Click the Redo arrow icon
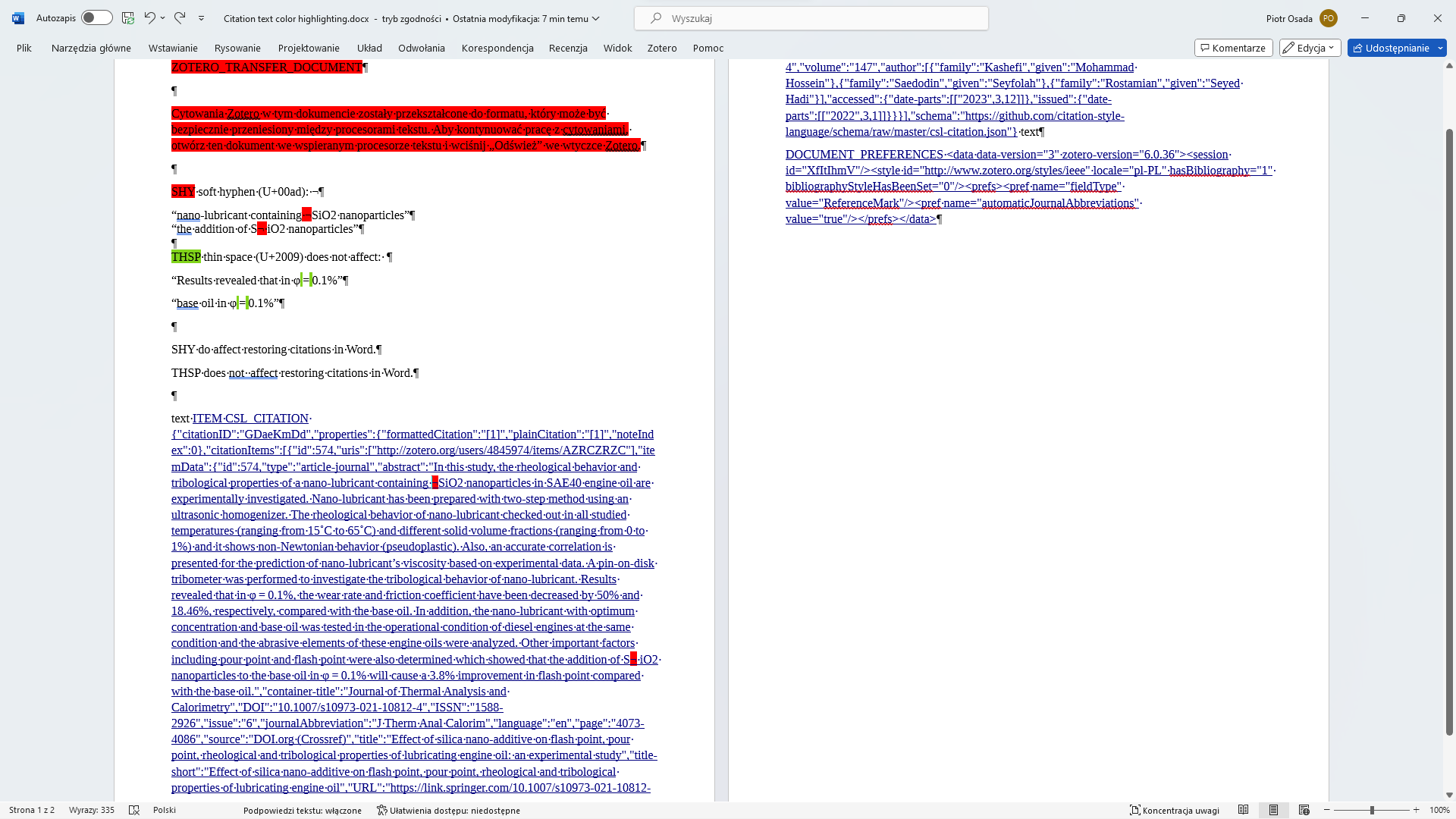 pos(180,17)
